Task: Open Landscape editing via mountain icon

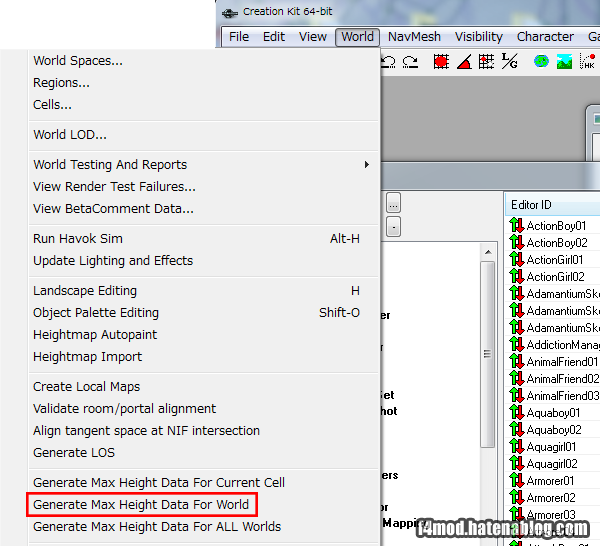Action: click(564, 62)
